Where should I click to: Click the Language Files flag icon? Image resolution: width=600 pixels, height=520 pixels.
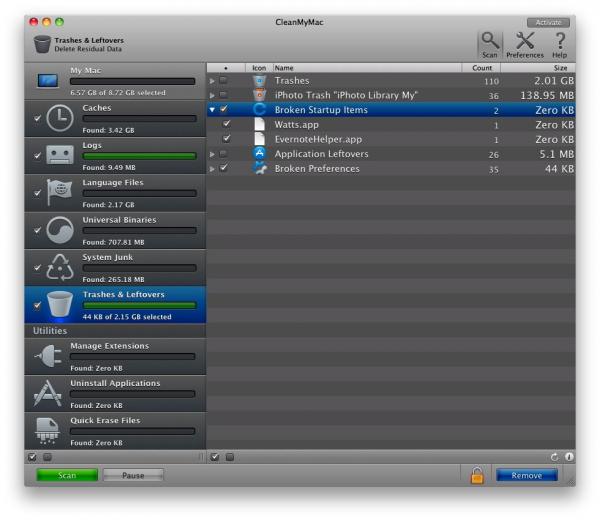(59, 191)
